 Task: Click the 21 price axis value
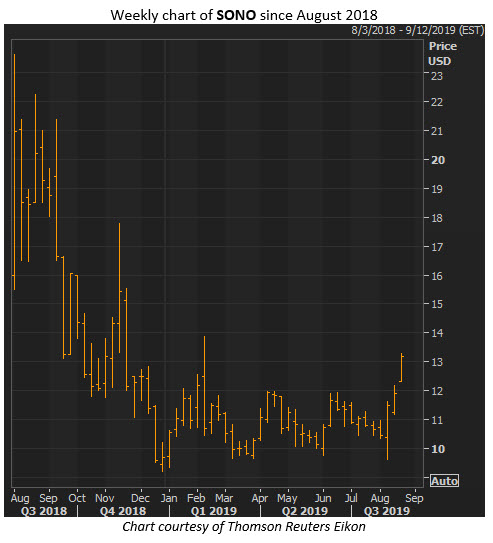437,131
